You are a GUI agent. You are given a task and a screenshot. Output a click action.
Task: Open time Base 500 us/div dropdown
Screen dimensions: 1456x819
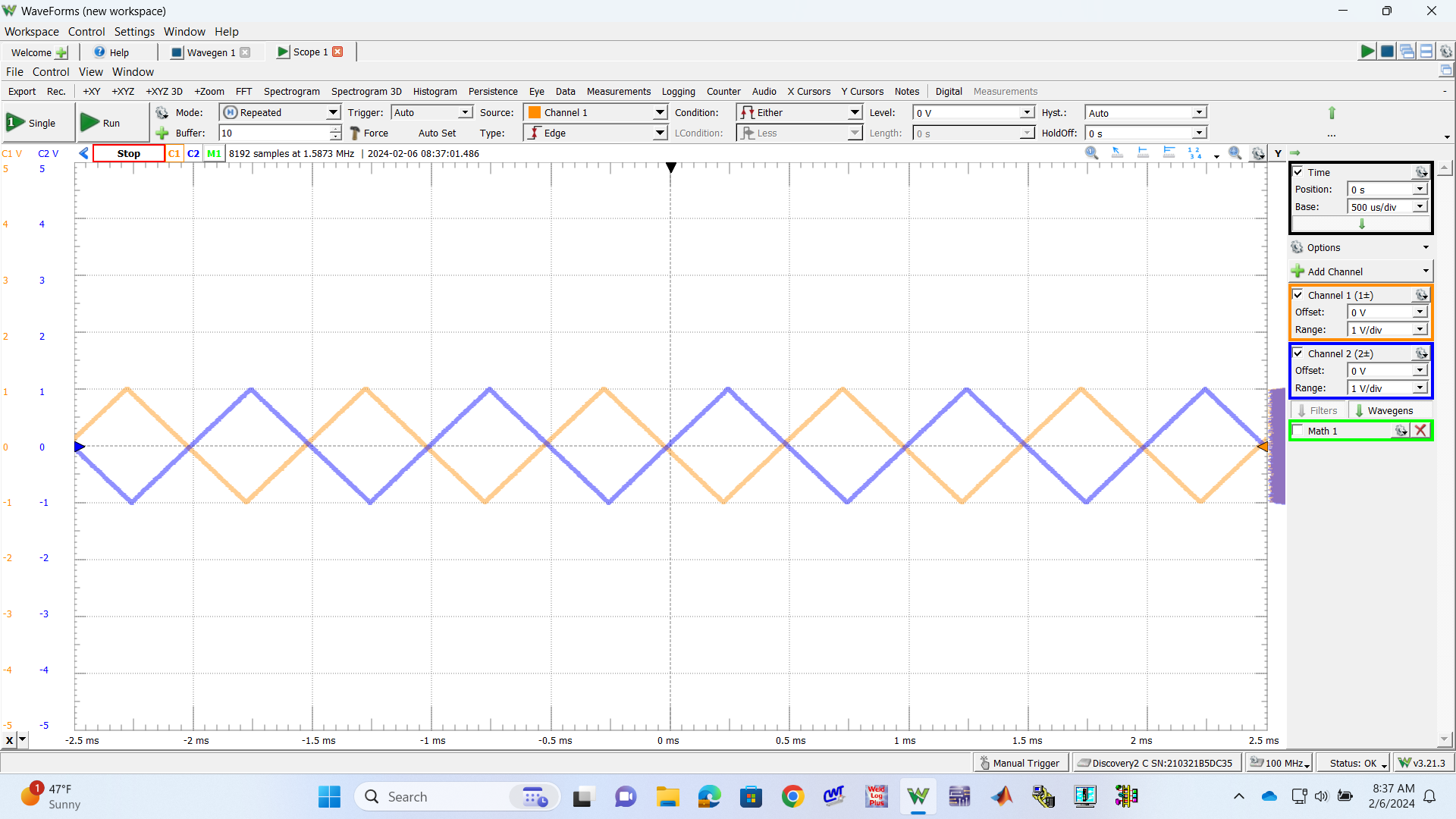[x=1420, y=207]
